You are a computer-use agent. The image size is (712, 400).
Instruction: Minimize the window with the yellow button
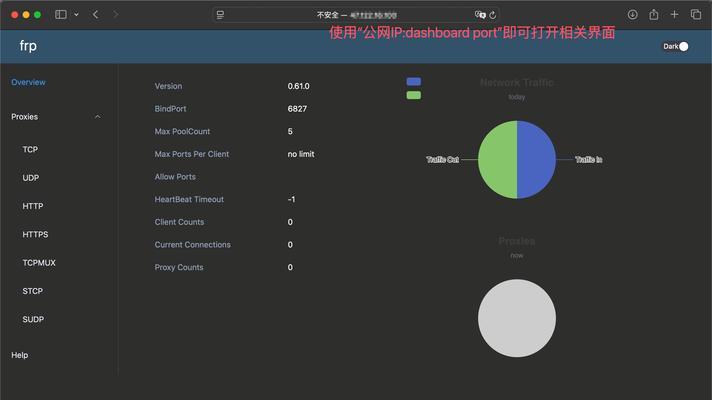click(26, 15)
